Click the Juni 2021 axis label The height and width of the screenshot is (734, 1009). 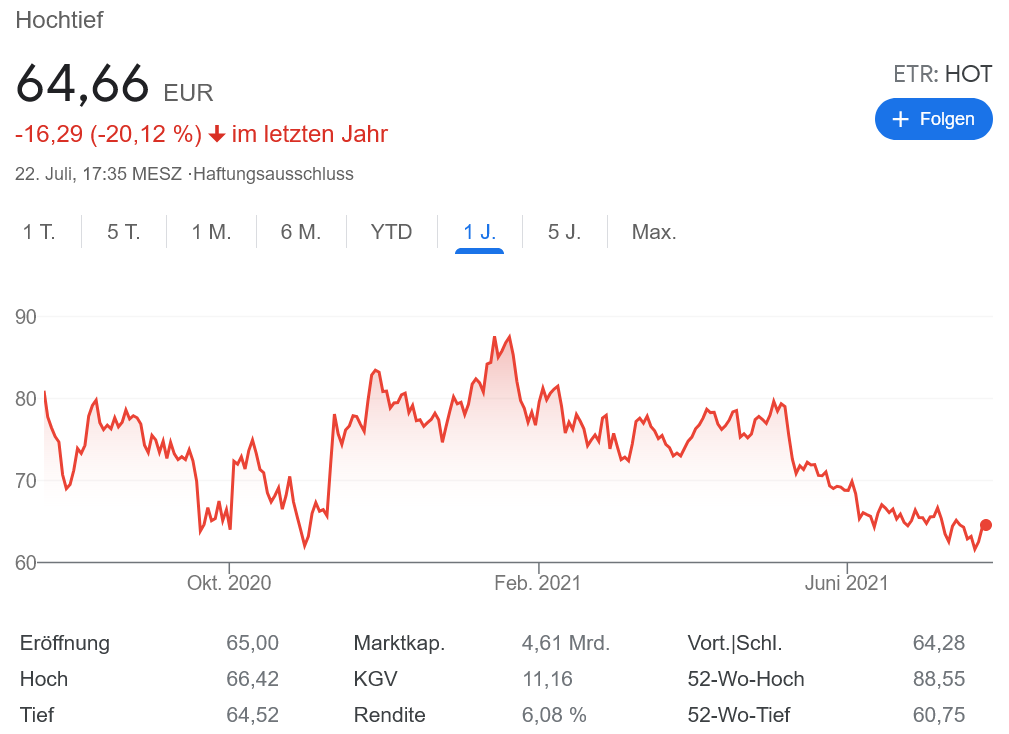tap(846, 583)
